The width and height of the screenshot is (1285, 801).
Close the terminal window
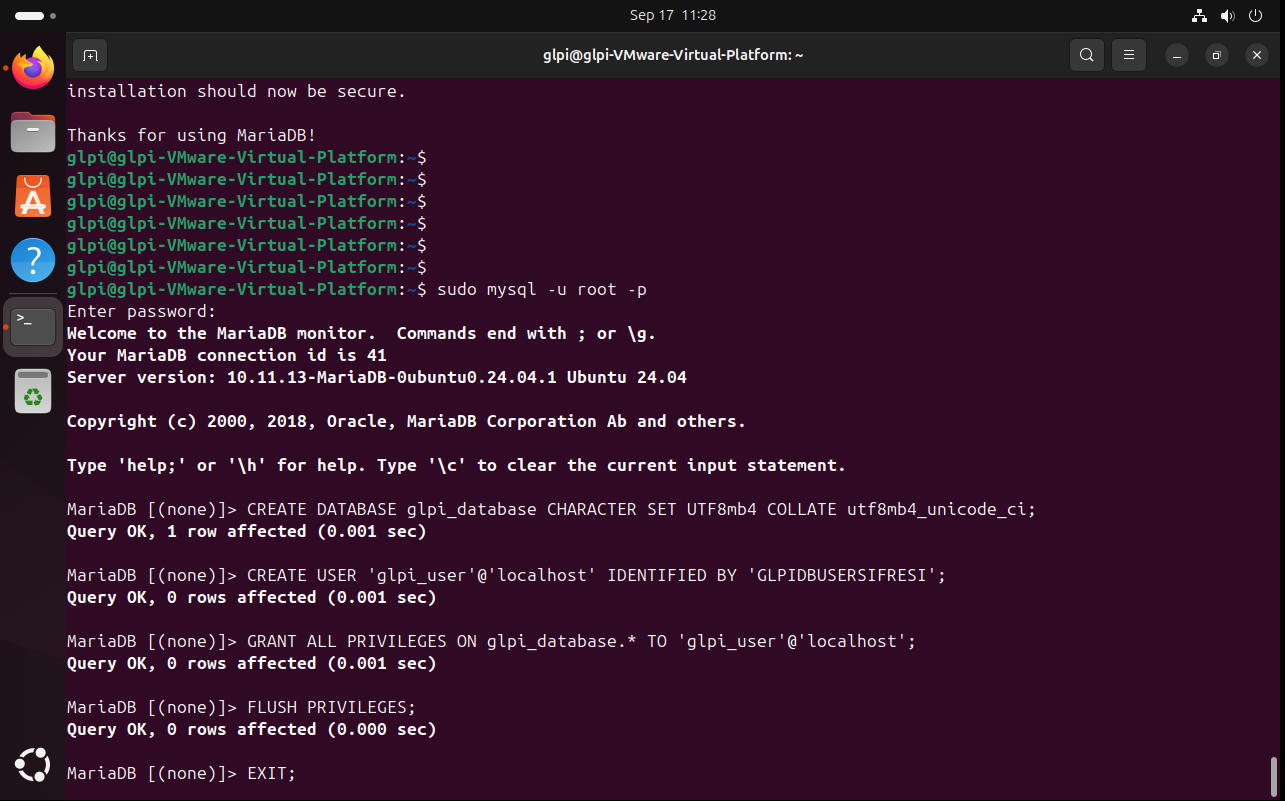[x=1257, y=55]
